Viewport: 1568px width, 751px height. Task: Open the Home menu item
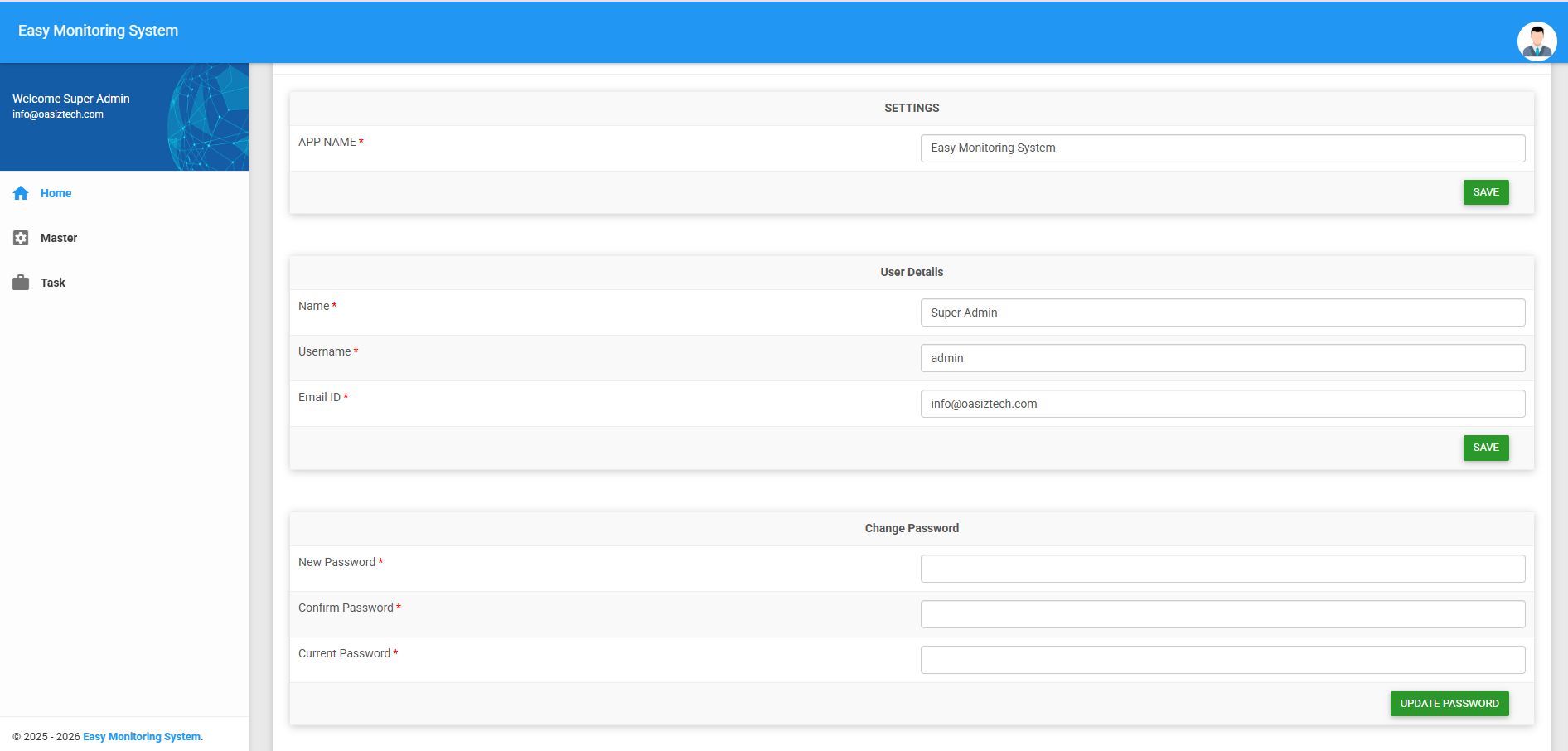coord(124,193)
